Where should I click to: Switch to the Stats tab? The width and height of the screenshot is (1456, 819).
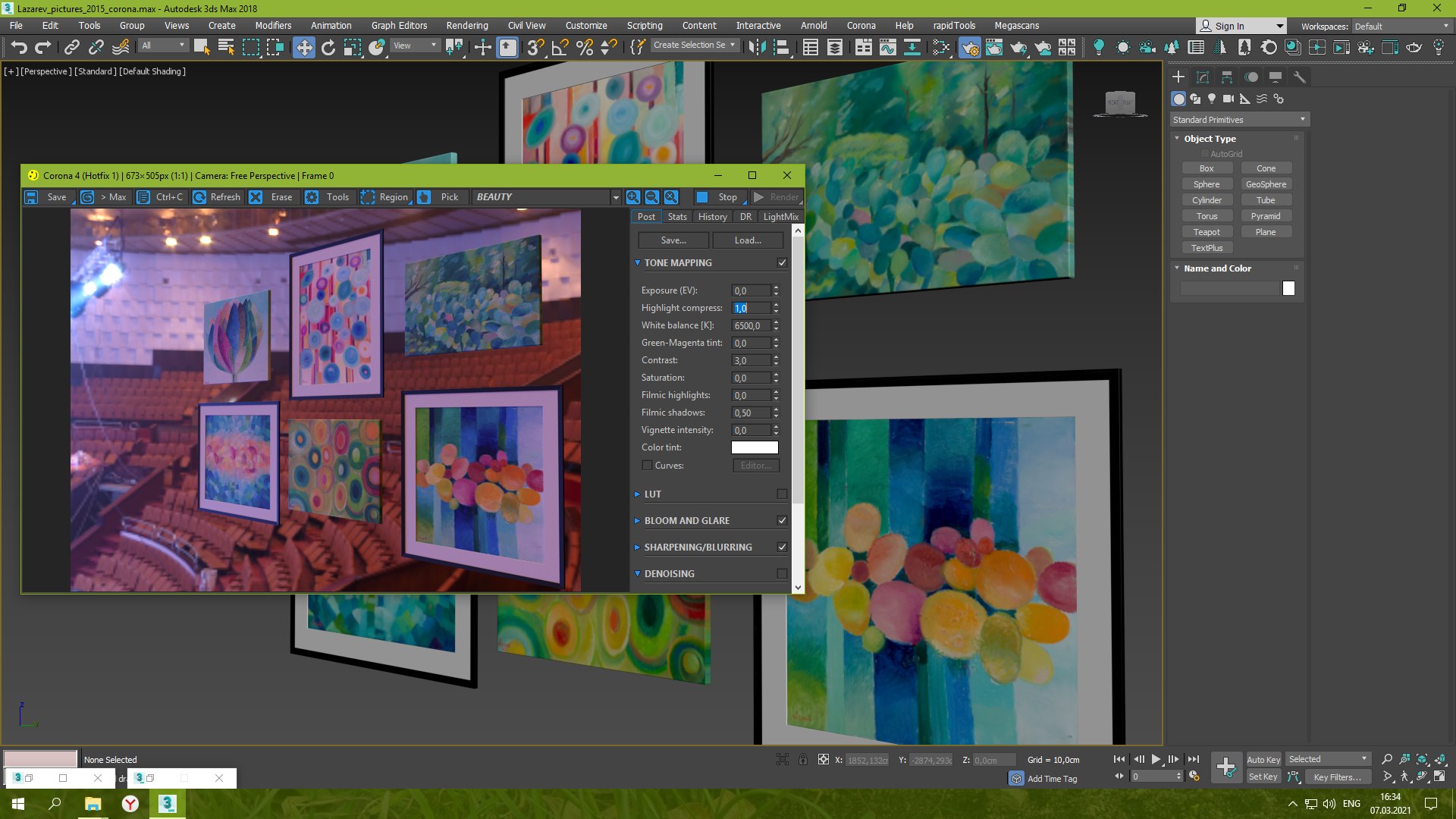(677, 217)
